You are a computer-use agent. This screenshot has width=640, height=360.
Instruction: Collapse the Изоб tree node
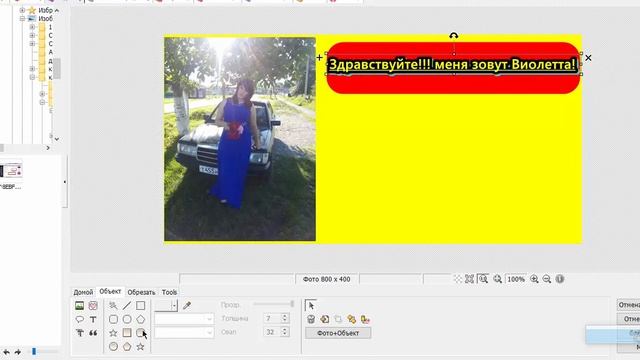click(x=22, y=19)
